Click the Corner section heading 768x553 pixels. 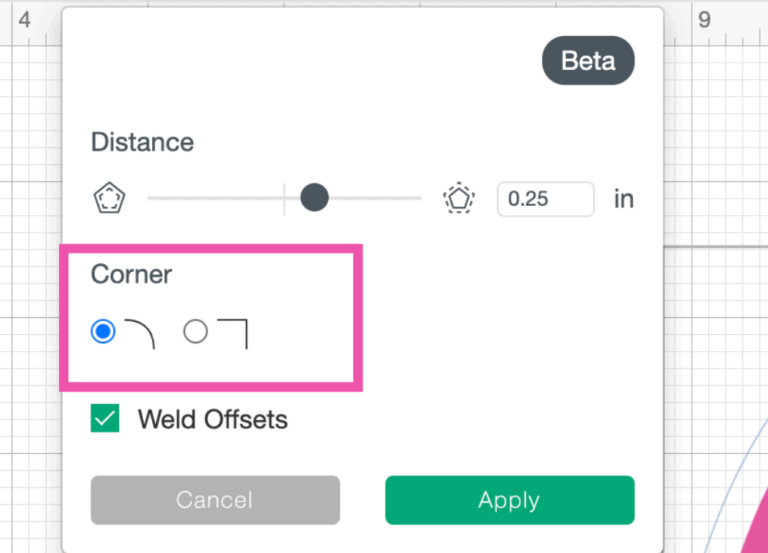[132, 274]
